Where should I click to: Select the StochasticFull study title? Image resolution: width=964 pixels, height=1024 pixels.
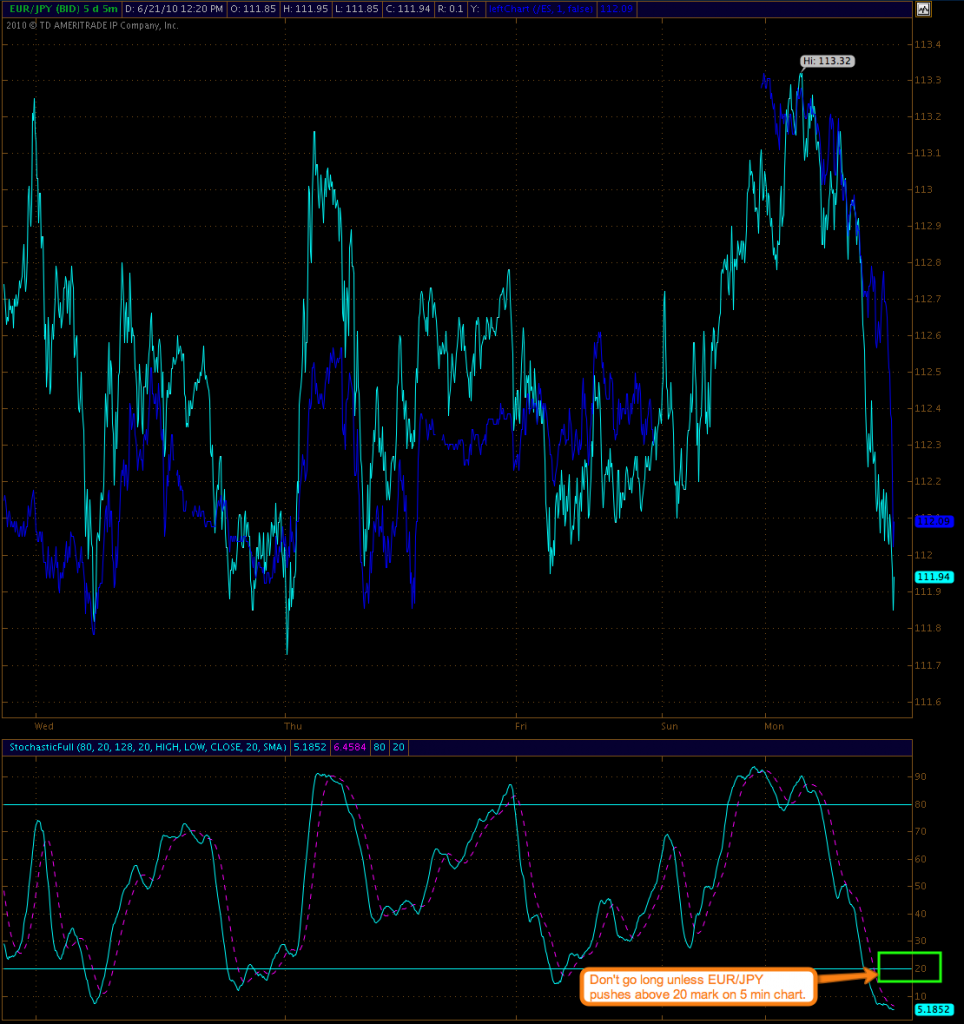[148, 747]
